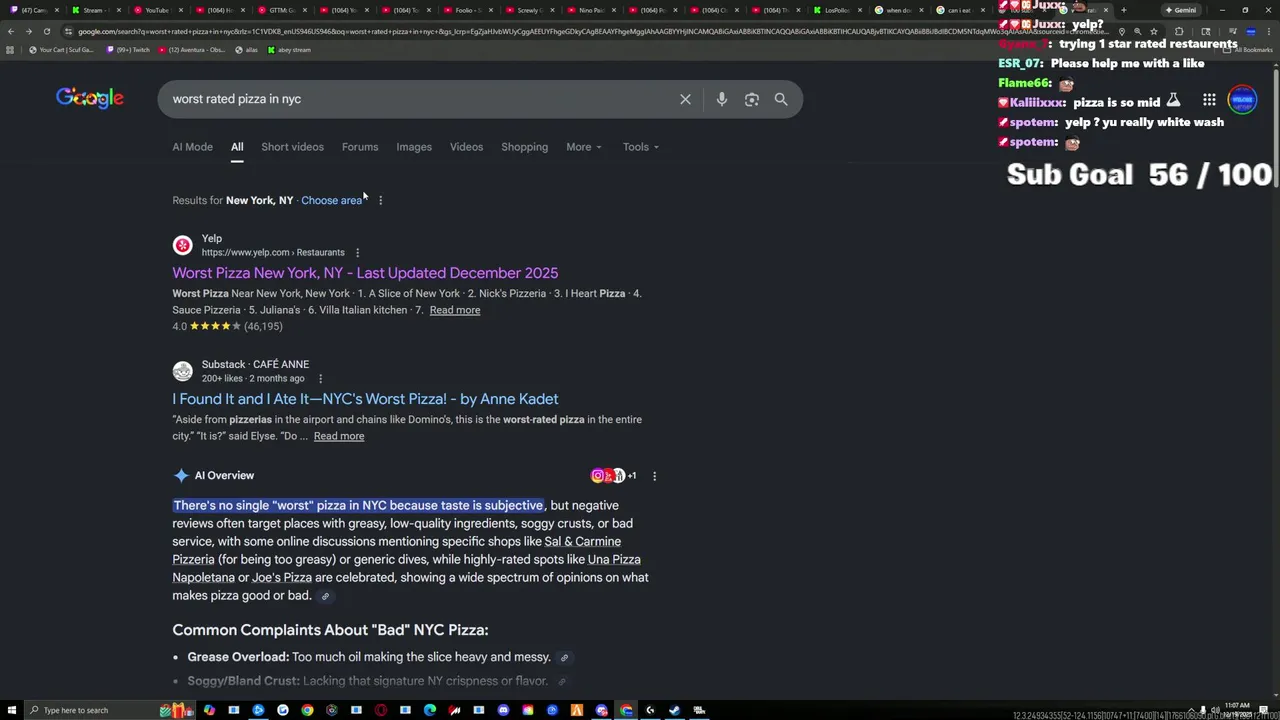Switch to AI Mode tab
1280x720 pixels.
pyautogui.click(x=192, y=147)
